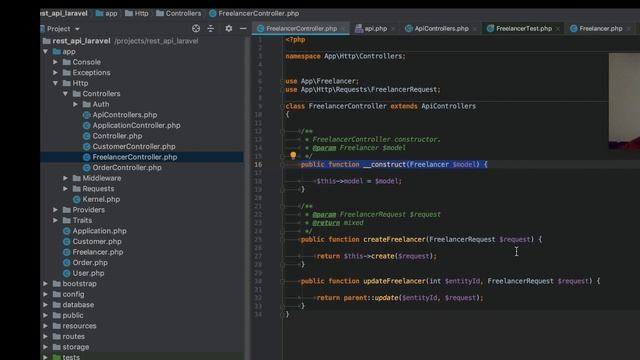Close the ApiControllers.php tab

[x=474, y=29]
